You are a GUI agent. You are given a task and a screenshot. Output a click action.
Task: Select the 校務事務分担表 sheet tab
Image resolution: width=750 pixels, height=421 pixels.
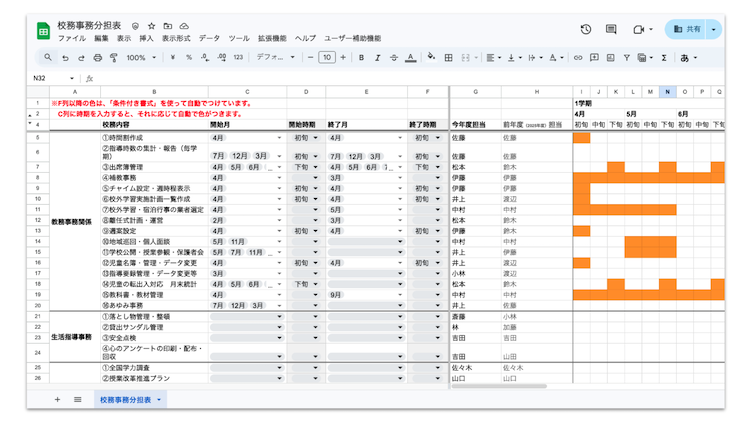126,399
